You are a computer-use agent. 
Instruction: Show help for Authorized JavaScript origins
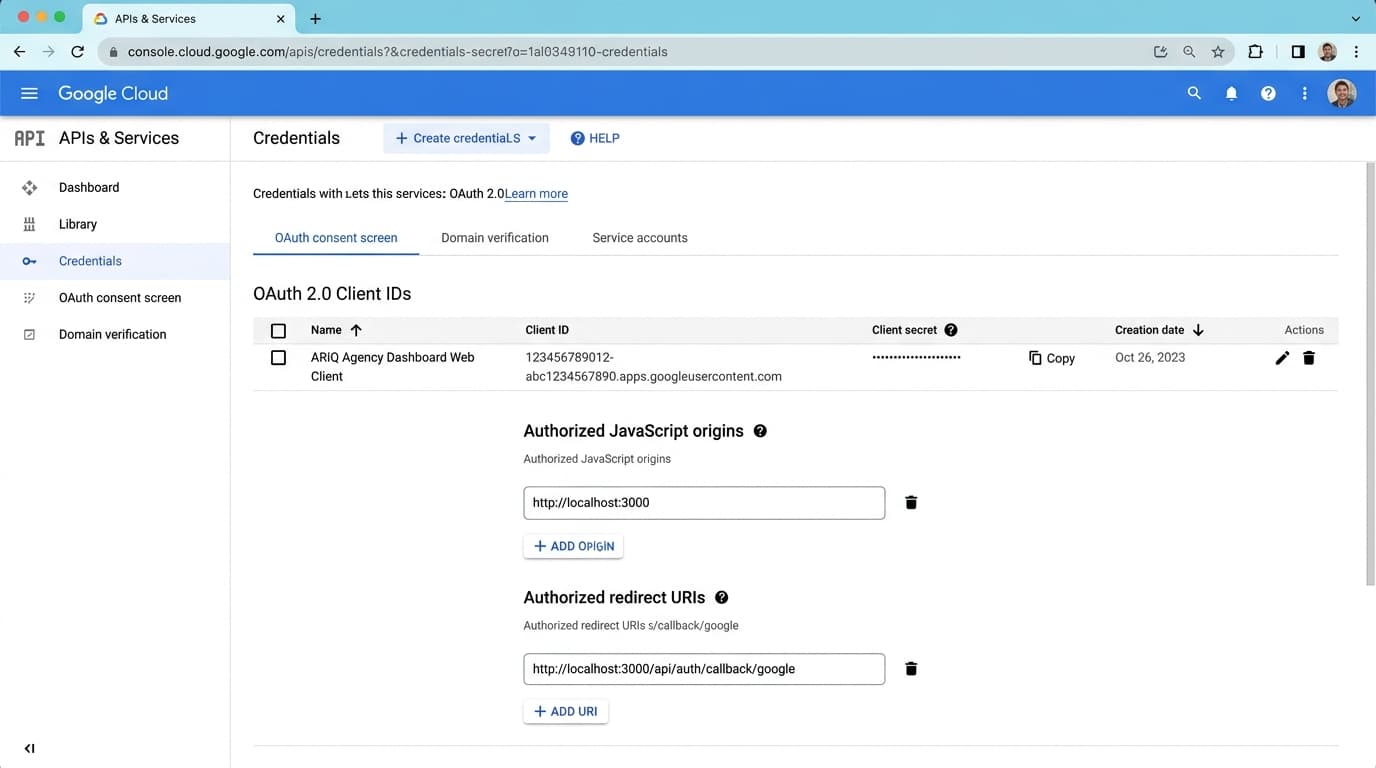[760, 431]
